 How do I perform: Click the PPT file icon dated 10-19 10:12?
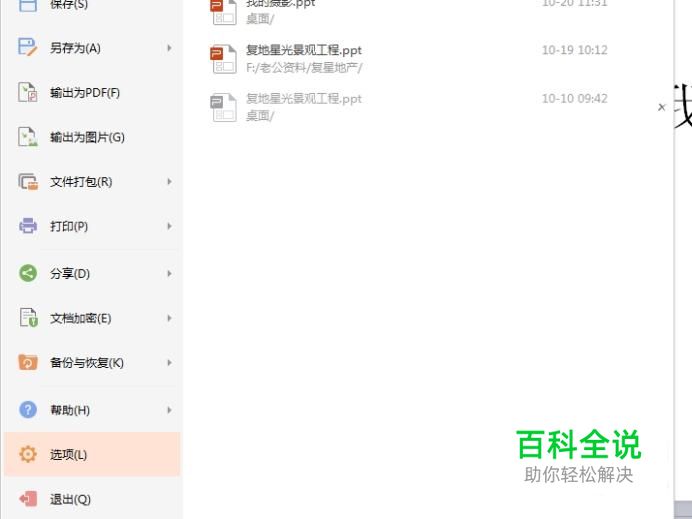point(223,59)
